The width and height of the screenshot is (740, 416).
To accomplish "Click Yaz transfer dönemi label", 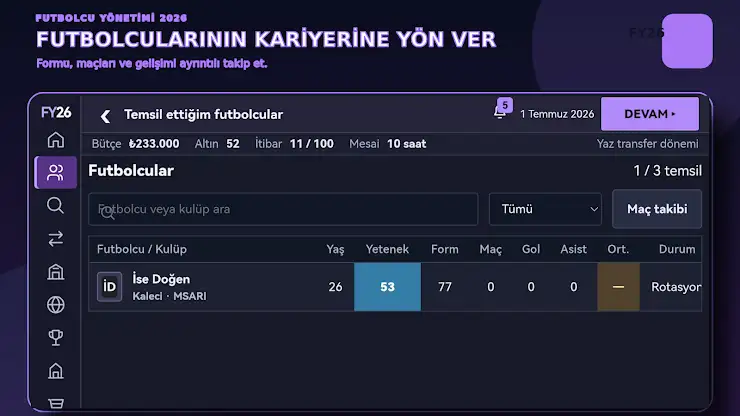I will click(648, 144).
